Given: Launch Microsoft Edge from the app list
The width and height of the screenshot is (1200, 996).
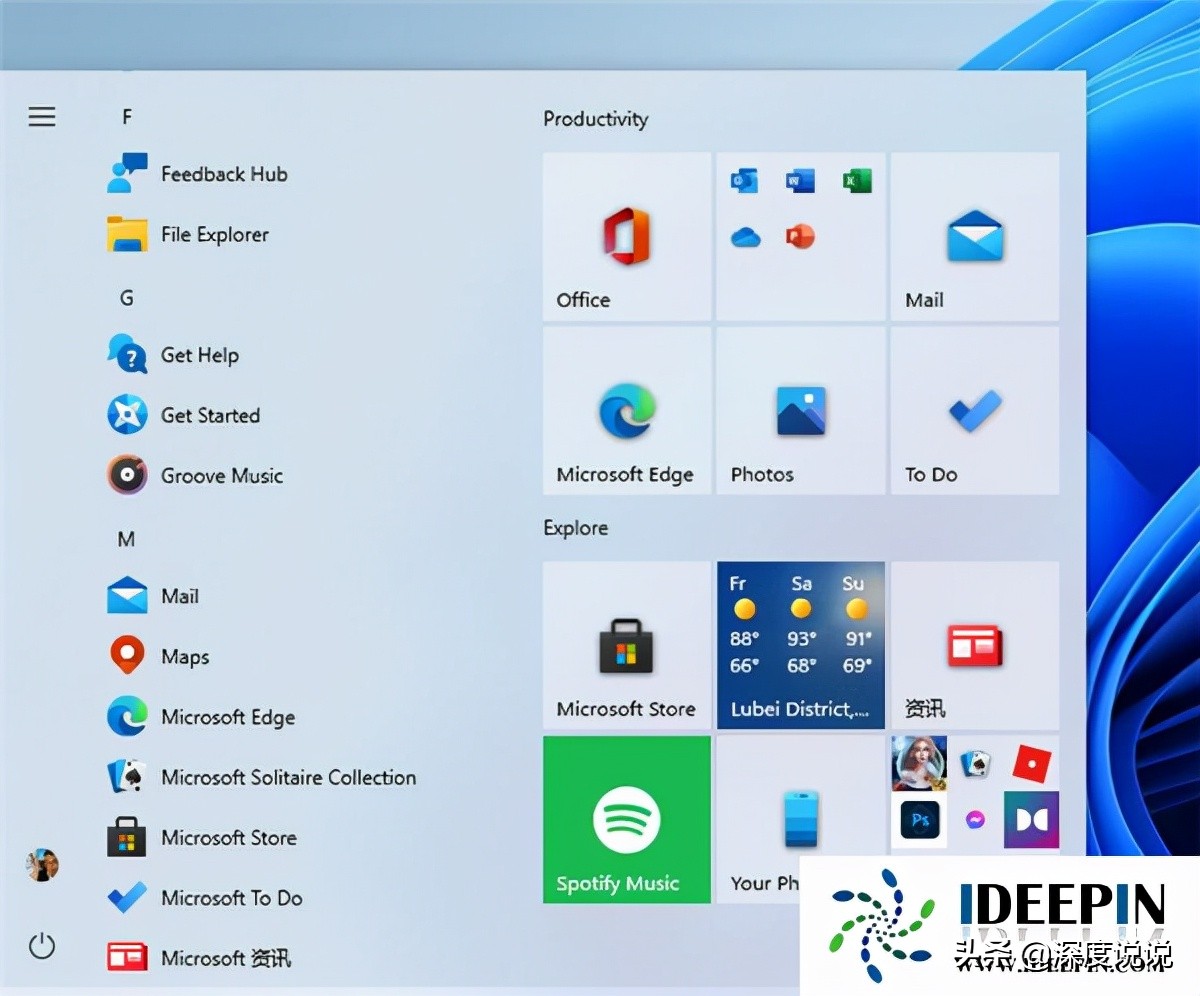Looking at the screenshot, I should [x=201, y=717].
